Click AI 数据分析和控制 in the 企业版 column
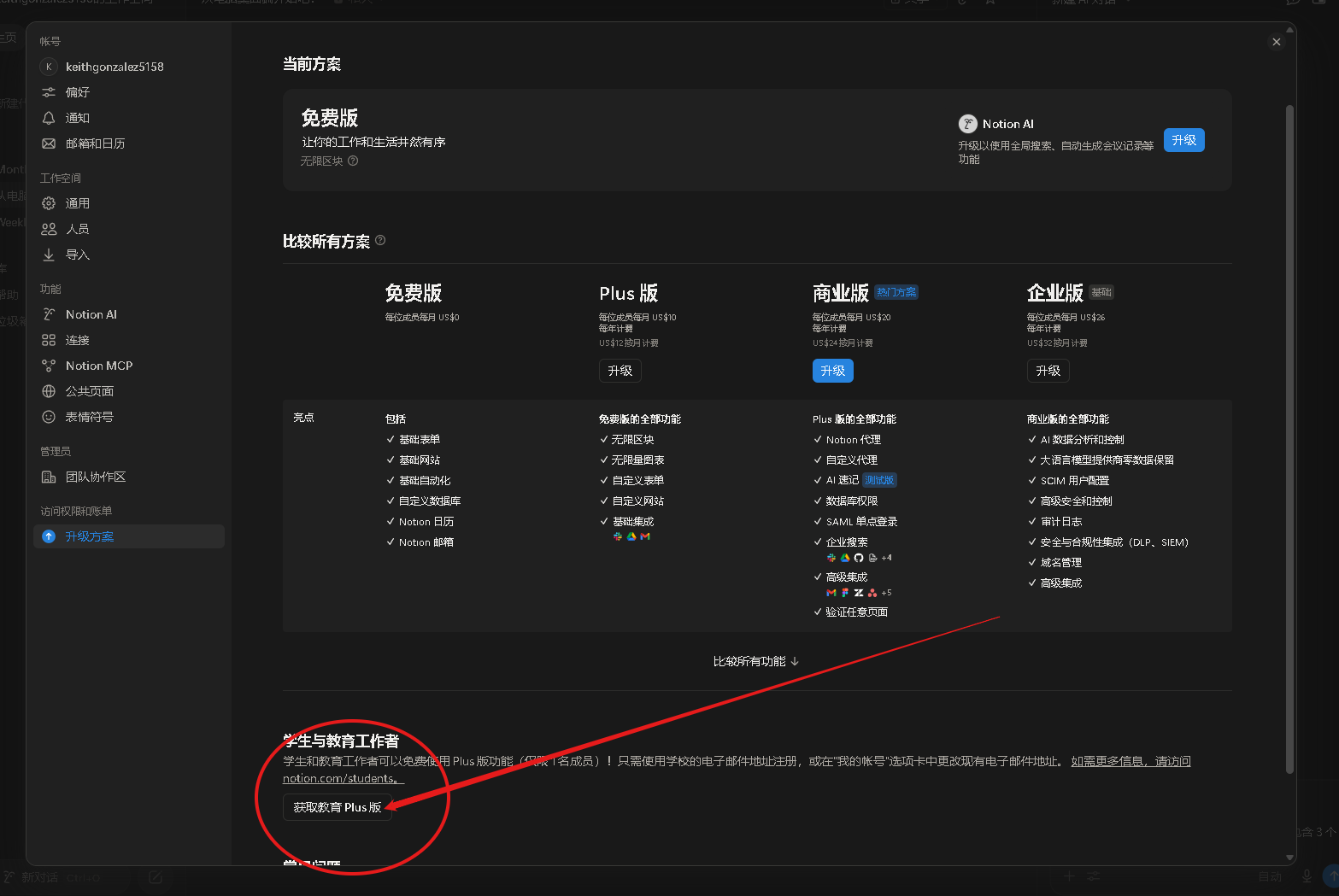This screenshot has height=896, width=1339. point(1083,439)
